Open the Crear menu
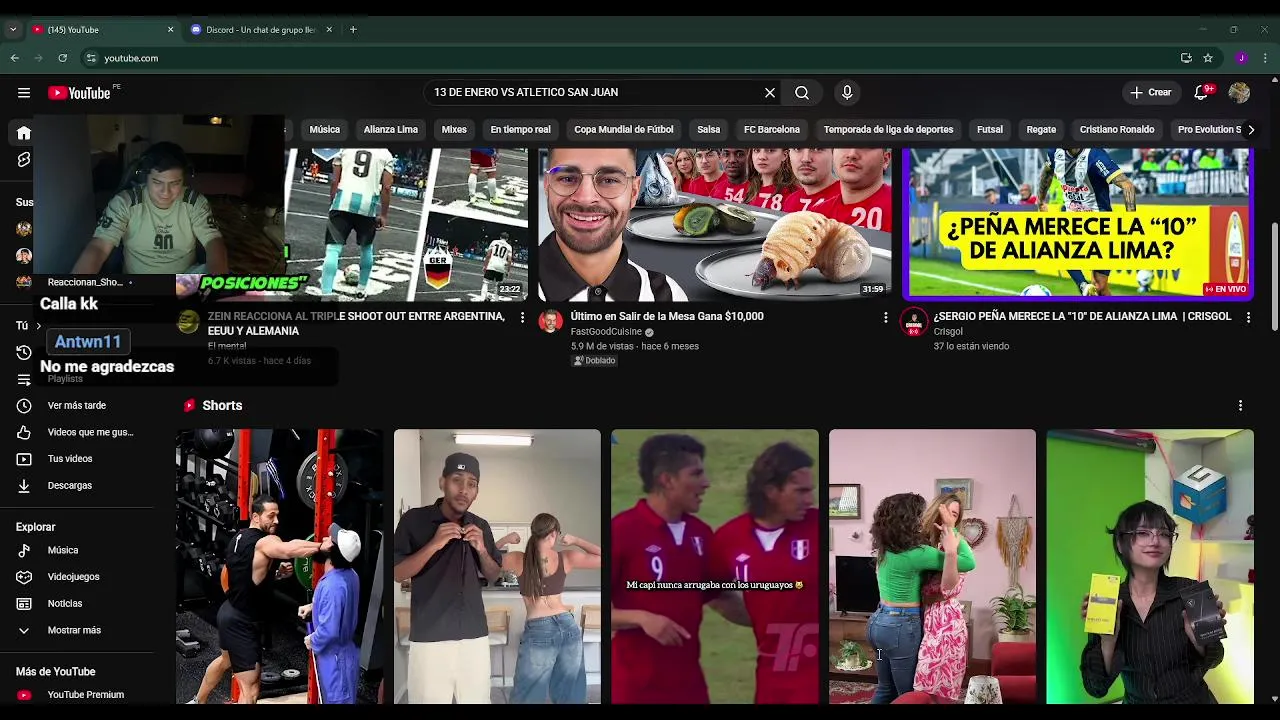 [1150, 93]
